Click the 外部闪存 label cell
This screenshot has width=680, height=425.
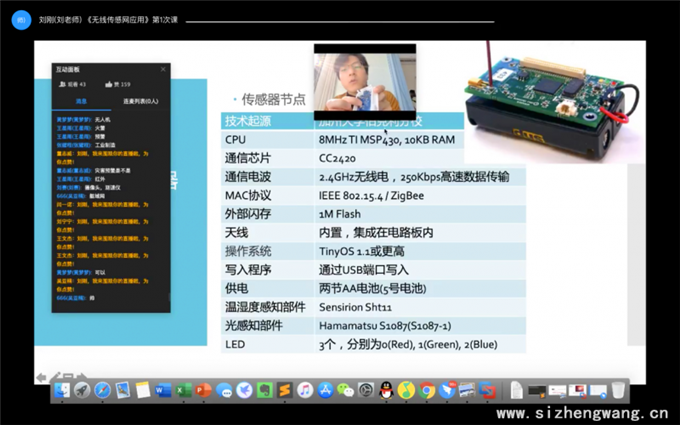pyautogui.click(x=268, y=214)
